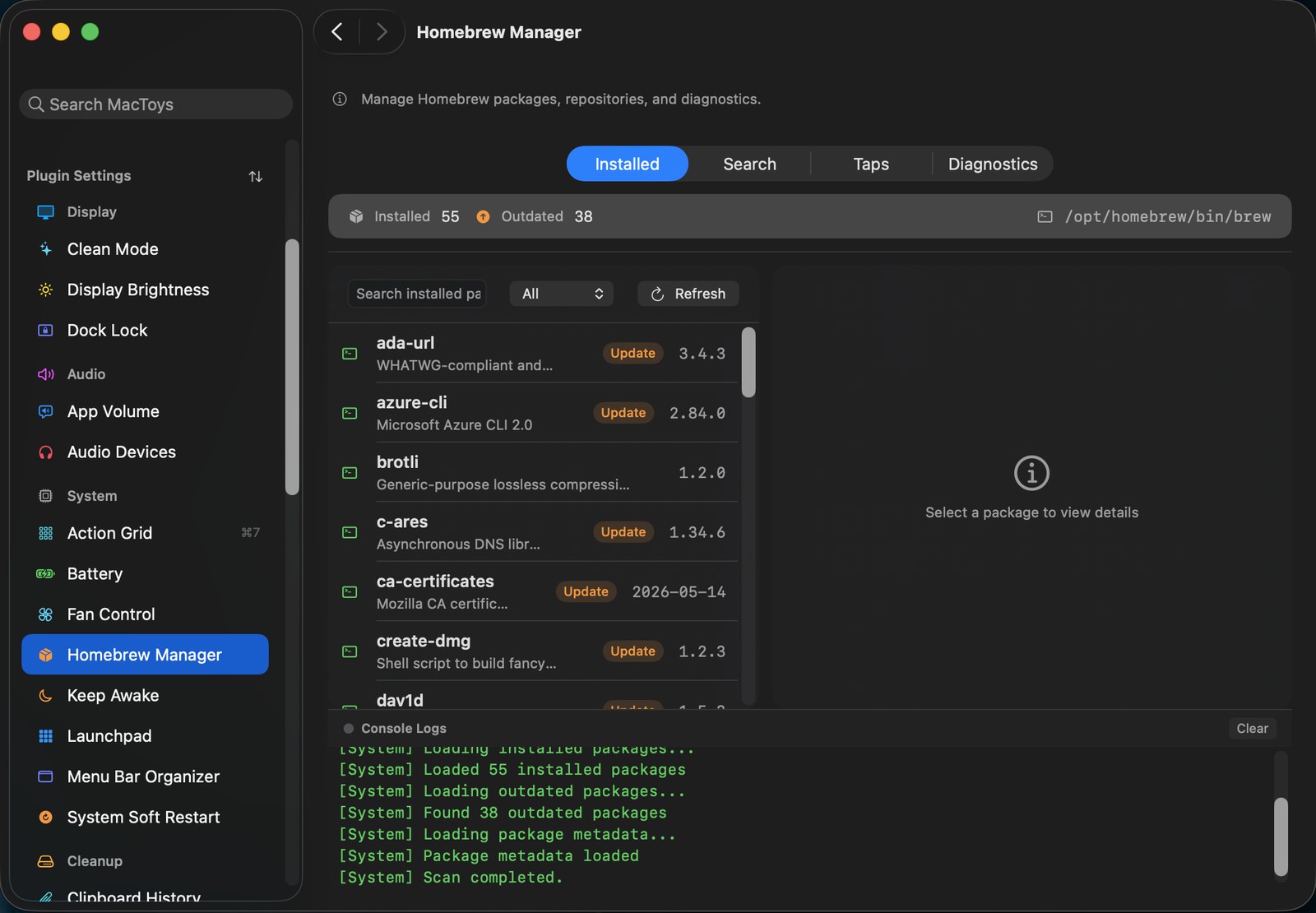Screen dimensions: 1316x913
Task: Go back with the left chevron
Action: click(337, 32)
